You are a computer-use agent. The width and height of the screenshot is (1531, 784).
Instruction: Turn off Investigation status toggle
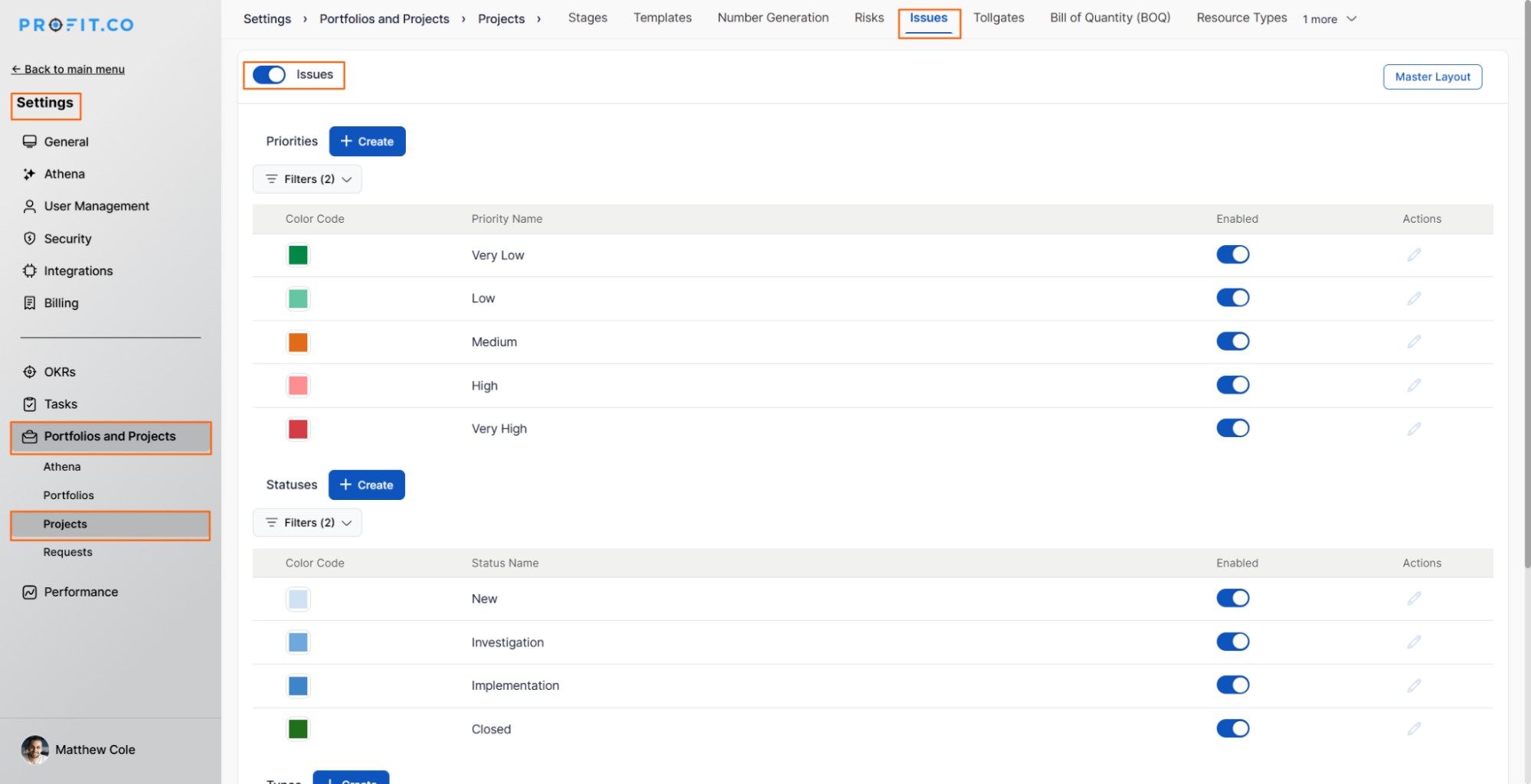coord(1232,642)
